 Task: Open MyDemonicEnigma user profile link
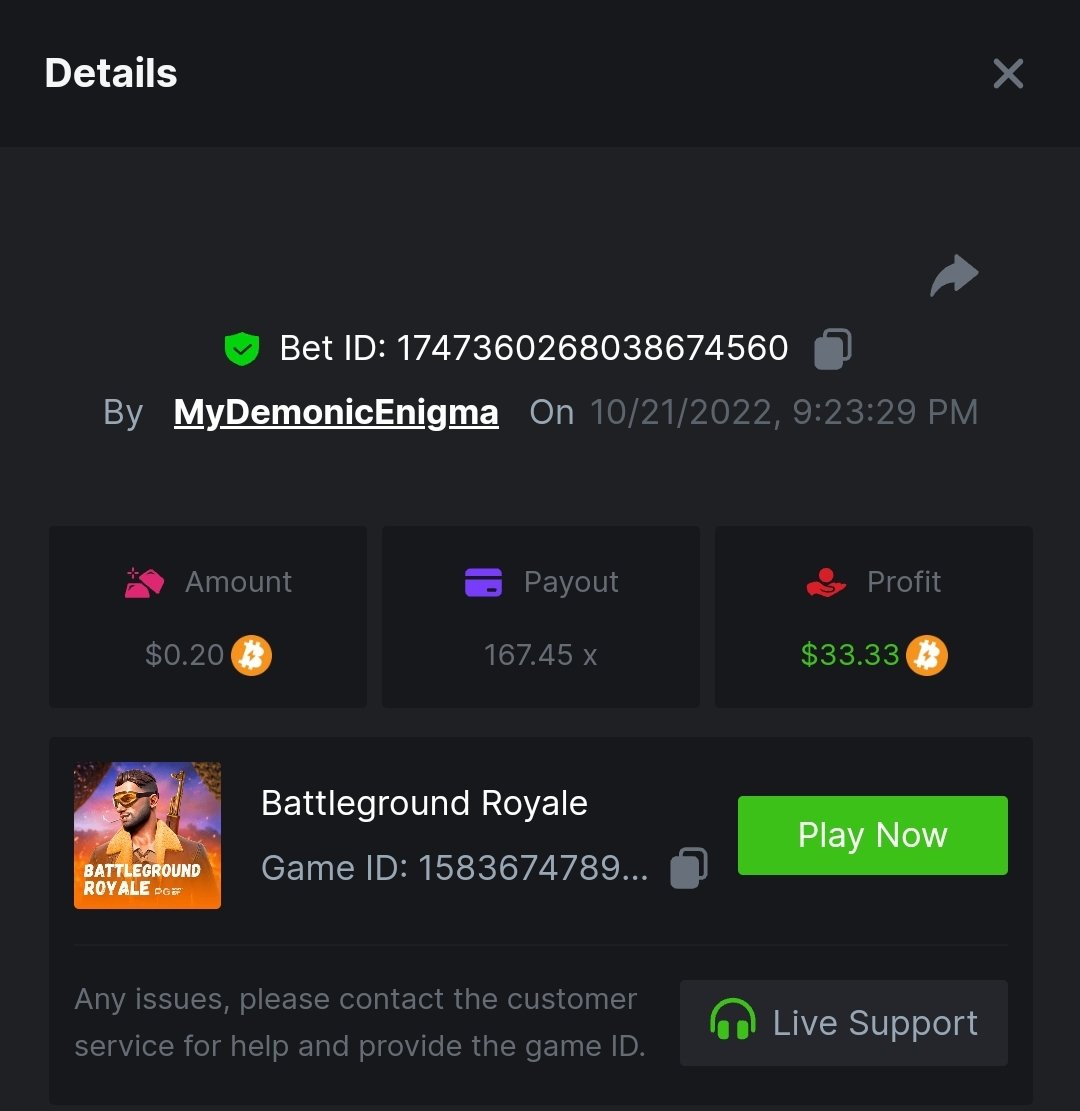(336, 412)
